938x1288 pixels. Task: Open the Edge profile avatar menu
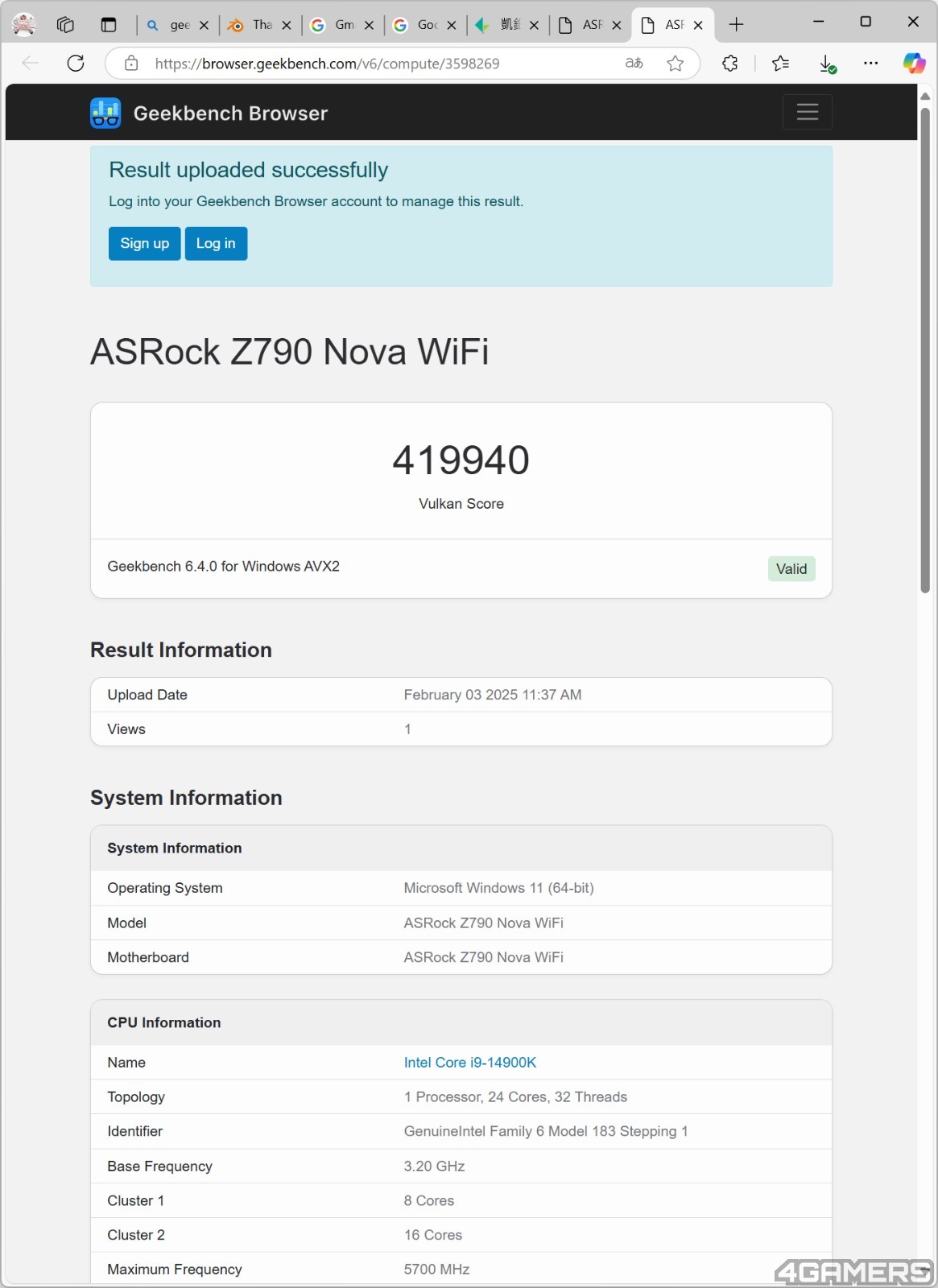24,24
